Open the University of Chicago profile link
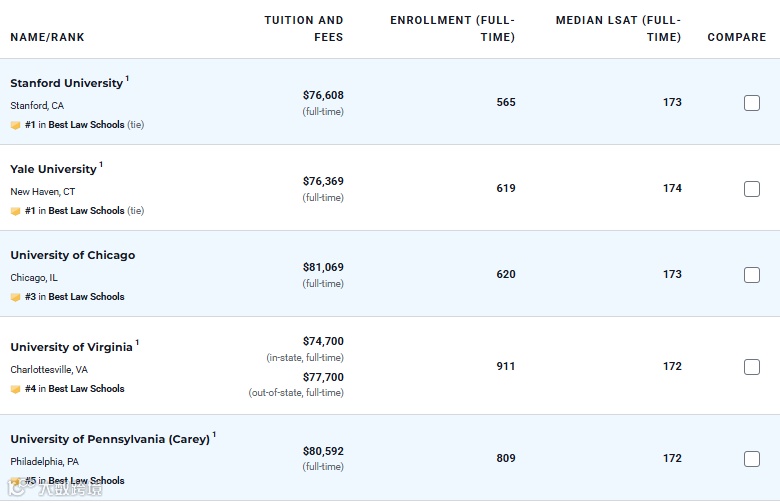The height and width of the screenshot is (503, 780). 72,255
